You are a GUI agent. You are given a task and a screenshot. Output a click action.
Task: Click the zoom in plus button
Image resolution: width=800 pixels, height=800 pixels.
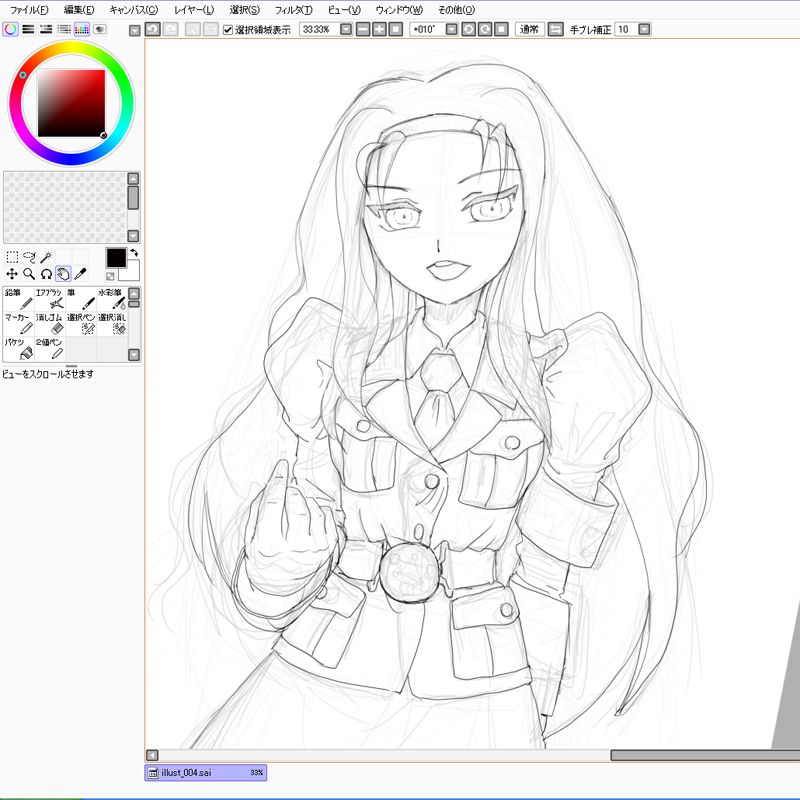(x=379, y=29)
